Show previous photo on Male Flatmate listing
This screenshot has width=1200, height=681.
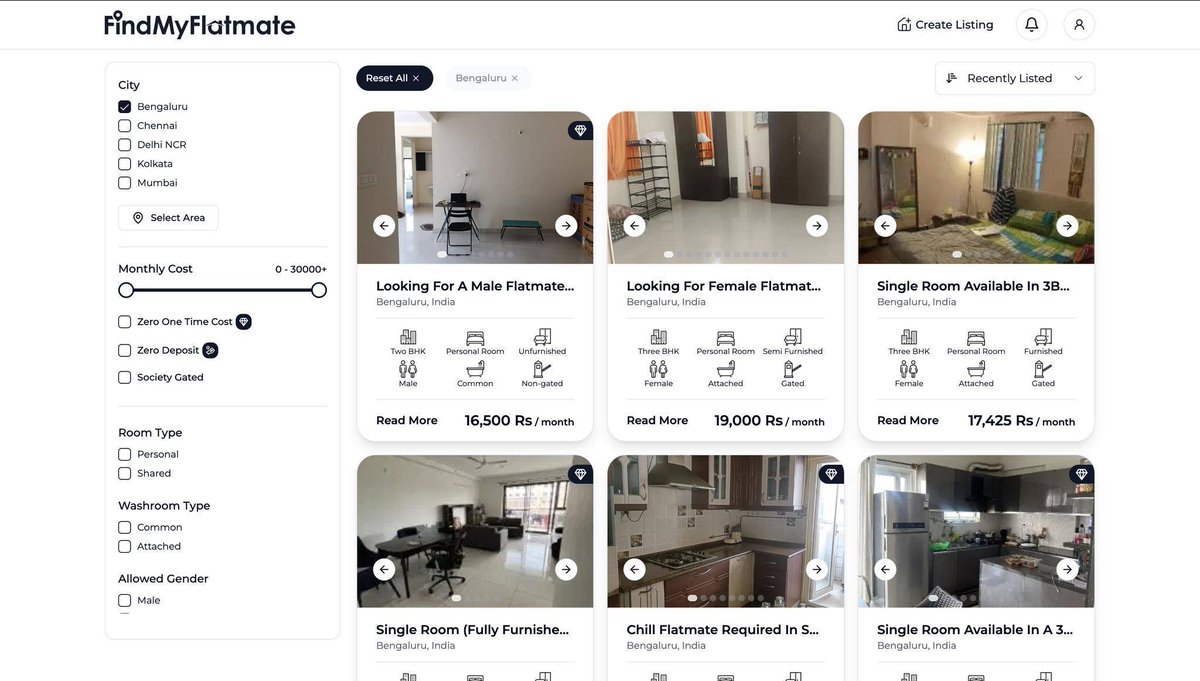[384, 226]
